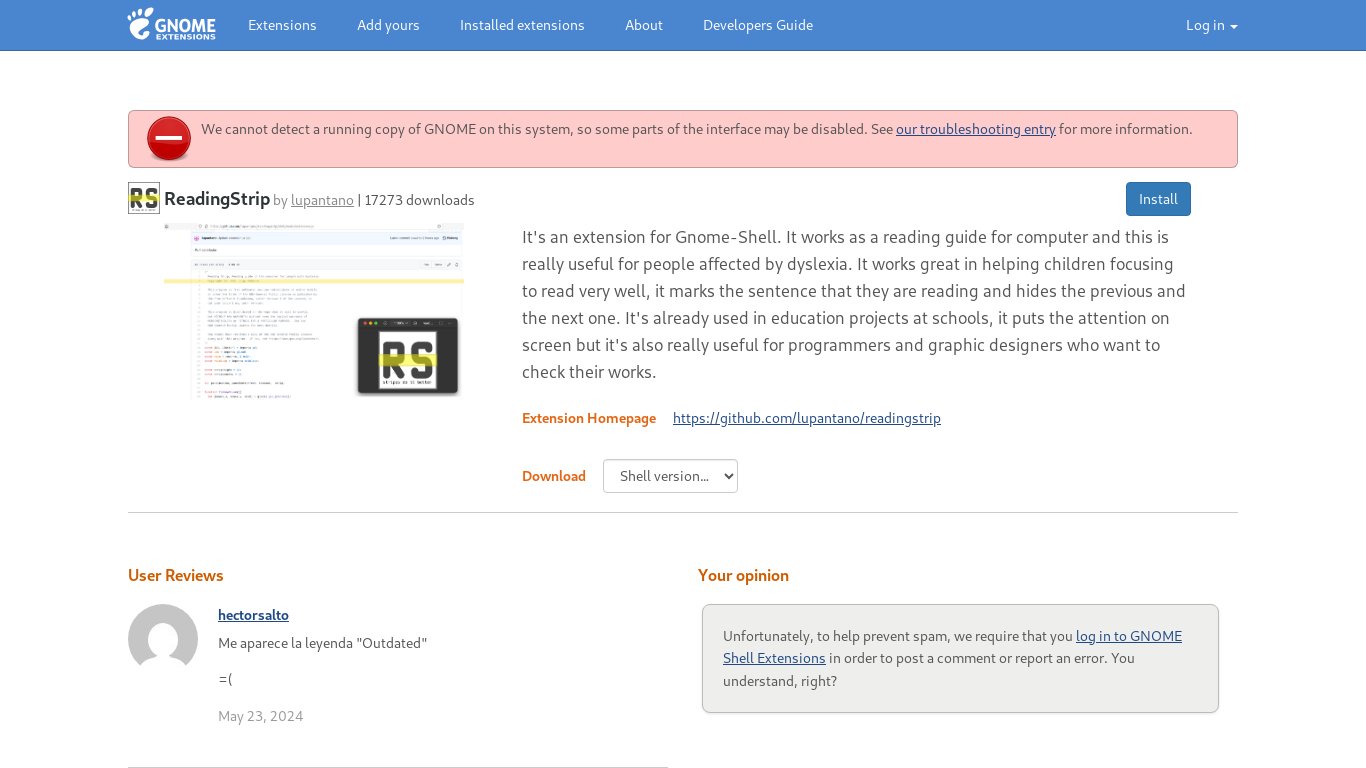Open the Developers Guide link
Image resolution: width=1366 pixels, height=768 pixels.
758,25
